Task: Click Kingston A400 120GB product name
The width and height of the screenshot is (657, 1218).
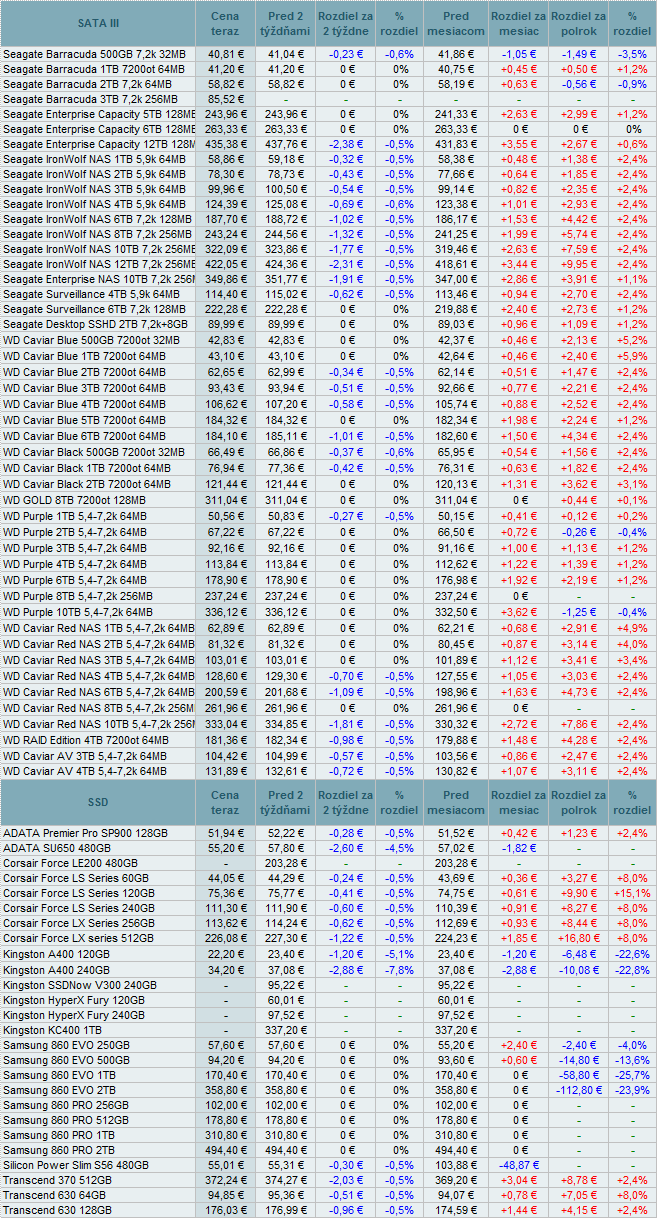Action: (x=56, y=954)
